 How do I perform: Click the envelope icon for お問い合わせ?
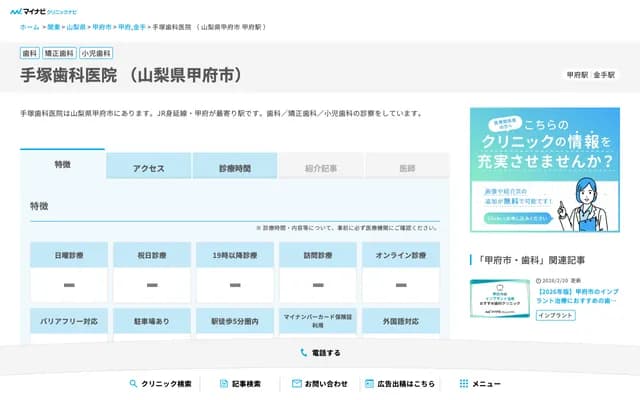297,383
